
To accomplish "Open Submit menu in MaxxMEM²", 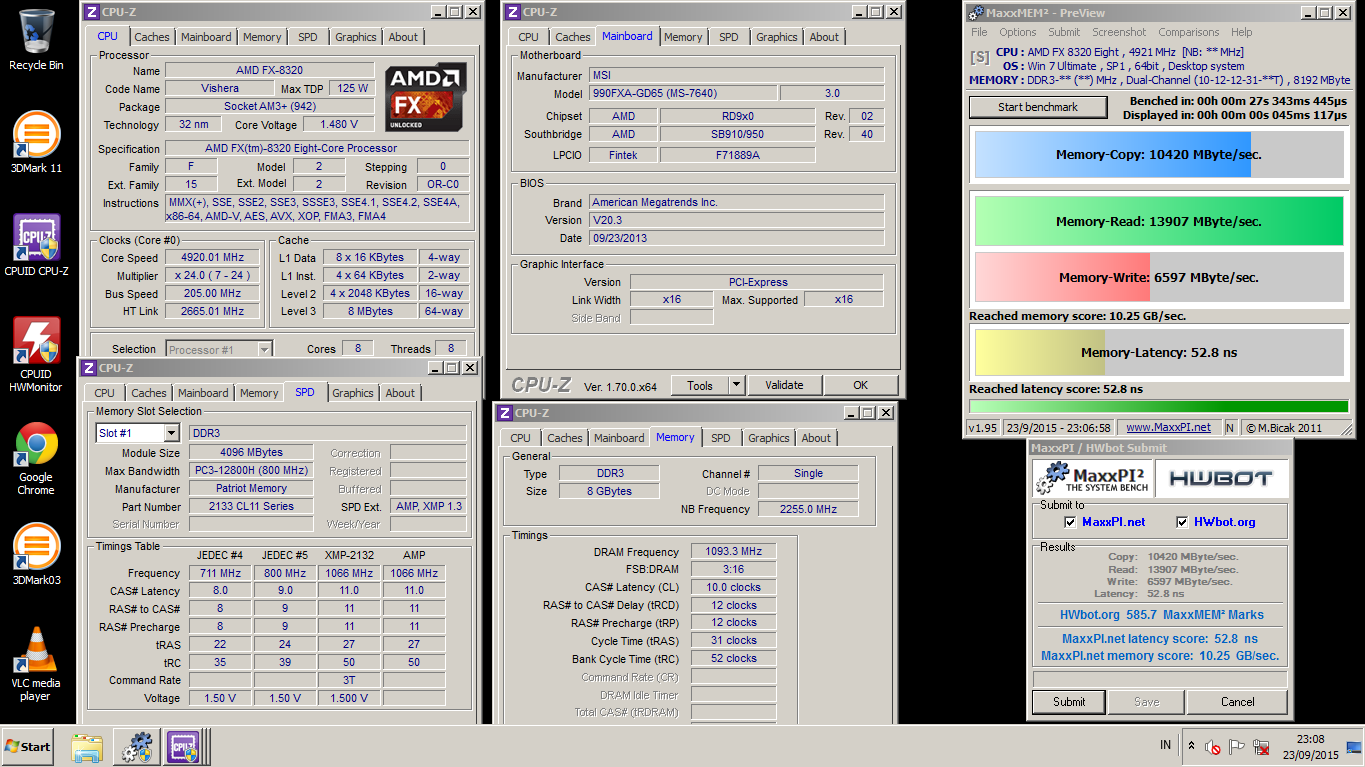I will (1064, 32).
